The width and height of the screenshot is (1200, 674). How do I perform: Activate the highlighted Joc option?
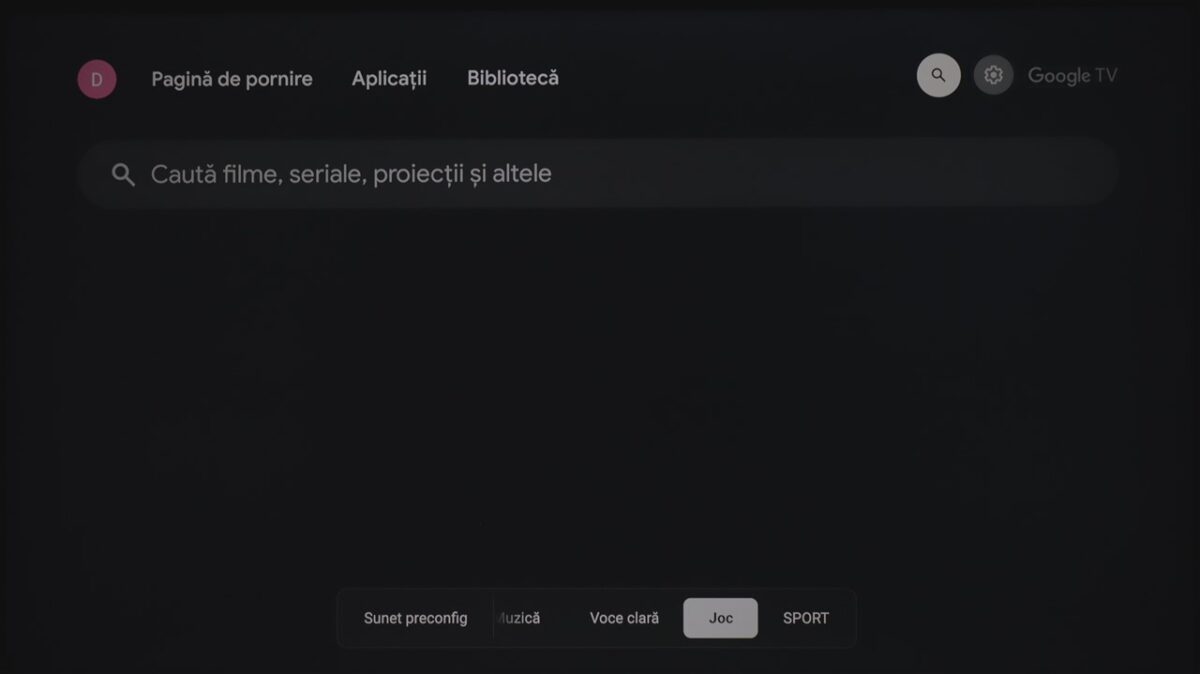[x=720, y=618]
